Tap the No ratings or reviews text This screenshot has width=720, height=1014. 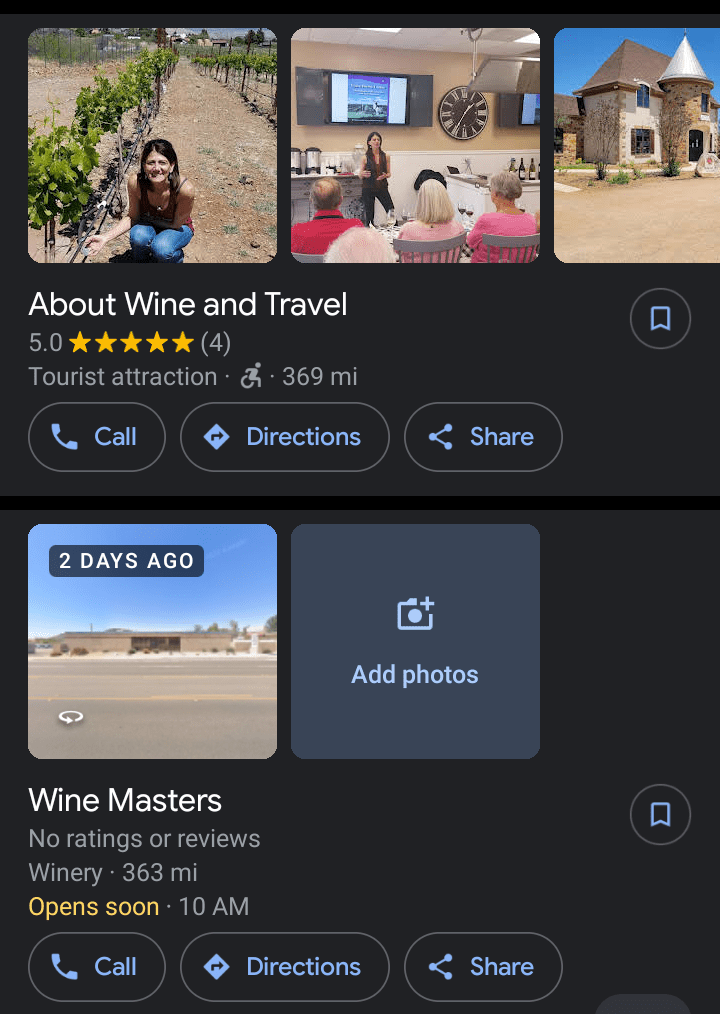coord(144,839)
